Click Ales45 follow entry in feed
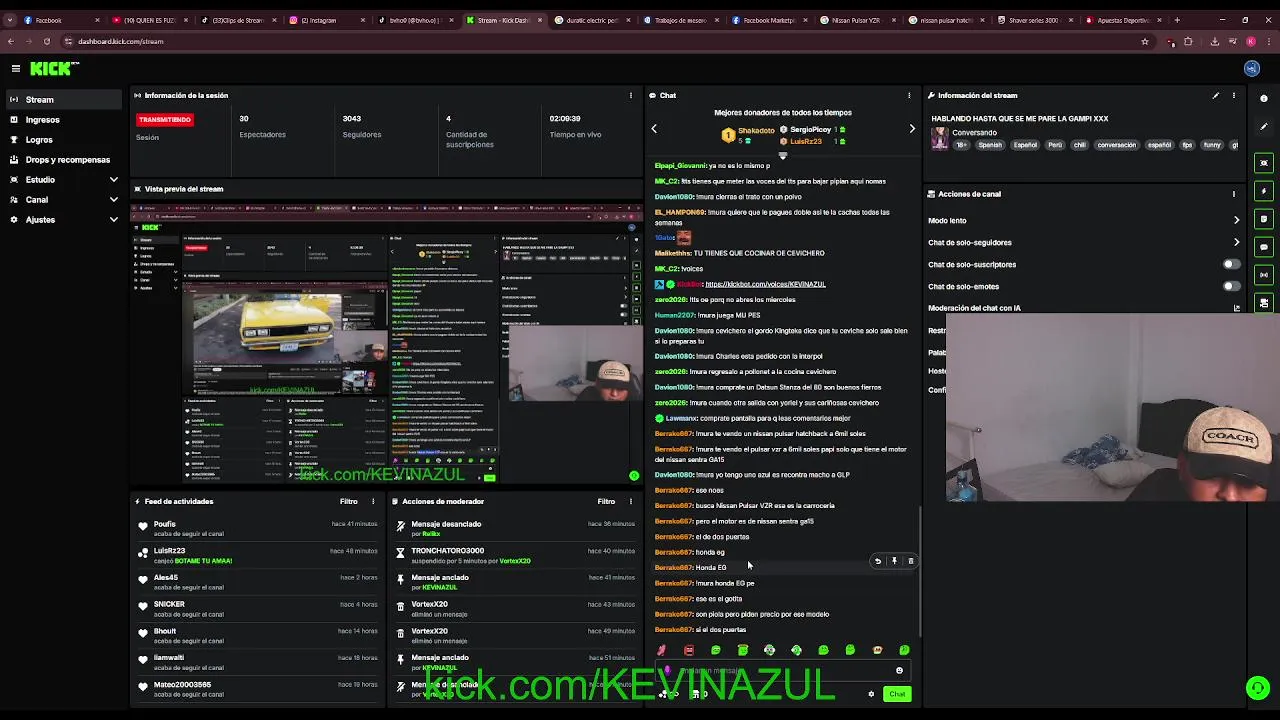This screenshot has height=720, width=1280. pos(257,582)
